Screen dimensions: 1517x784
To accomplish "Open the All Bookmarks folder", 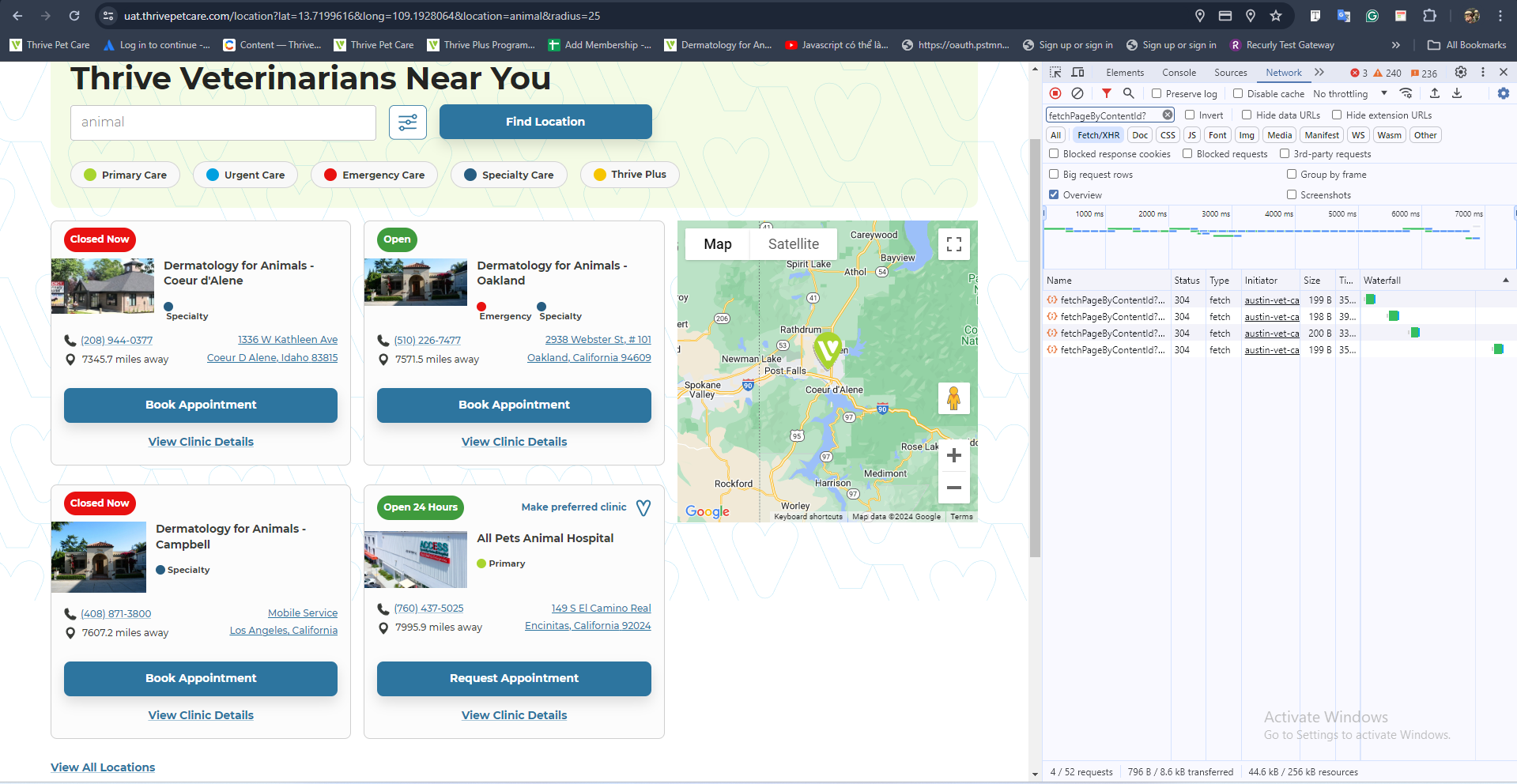I will click(x=1467, y=45).
